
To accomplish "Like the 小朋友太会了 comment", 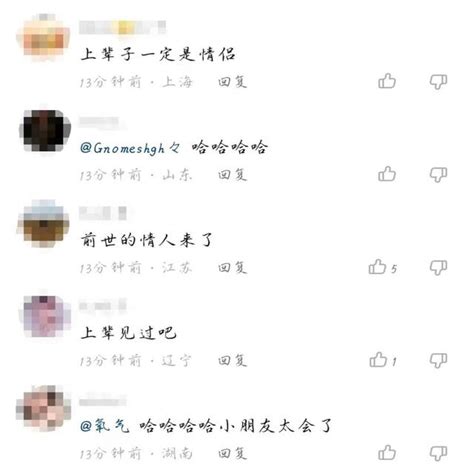I will 387,452.
